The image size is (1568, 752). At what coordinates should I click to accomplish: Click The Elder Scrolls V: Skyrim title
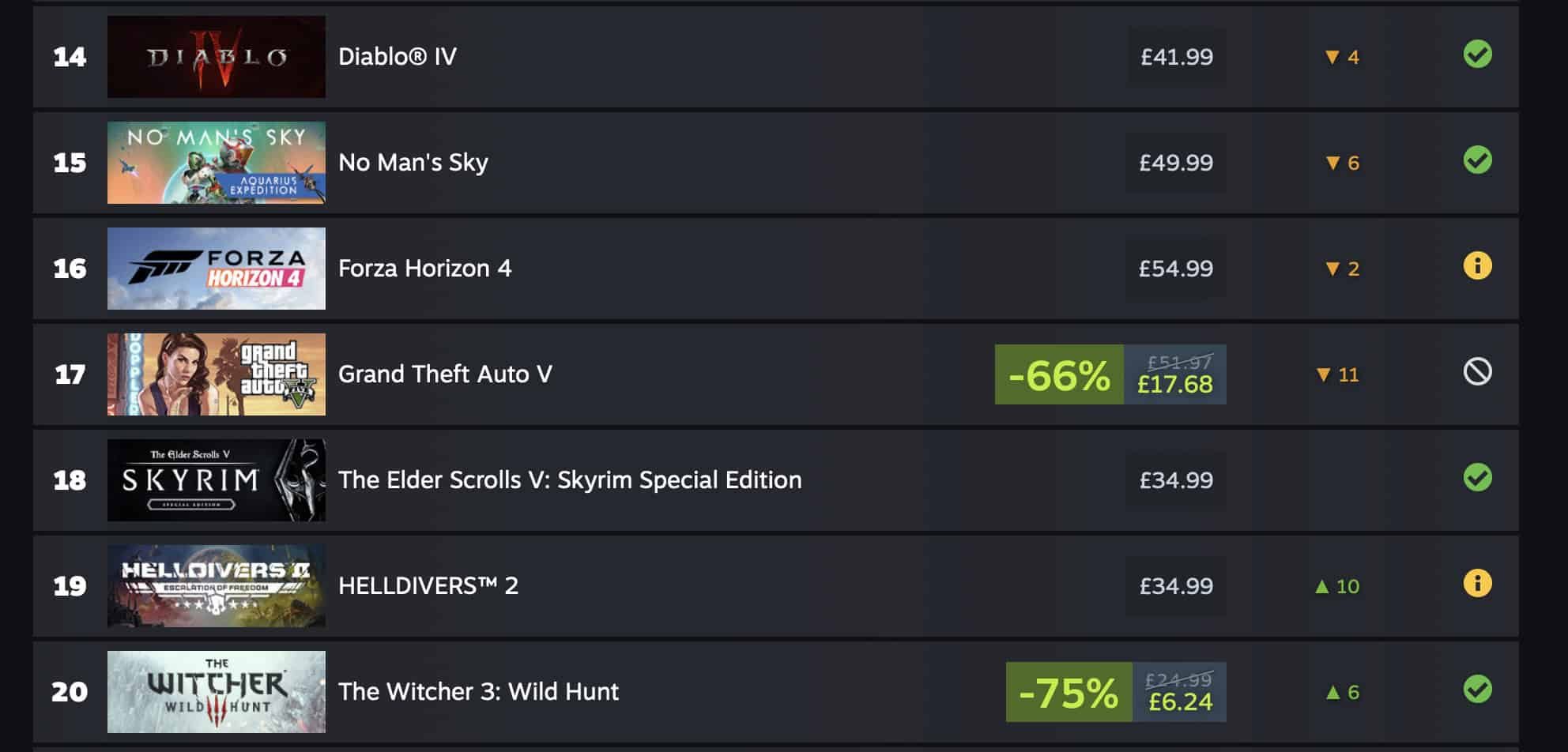[x=569, y=480]
